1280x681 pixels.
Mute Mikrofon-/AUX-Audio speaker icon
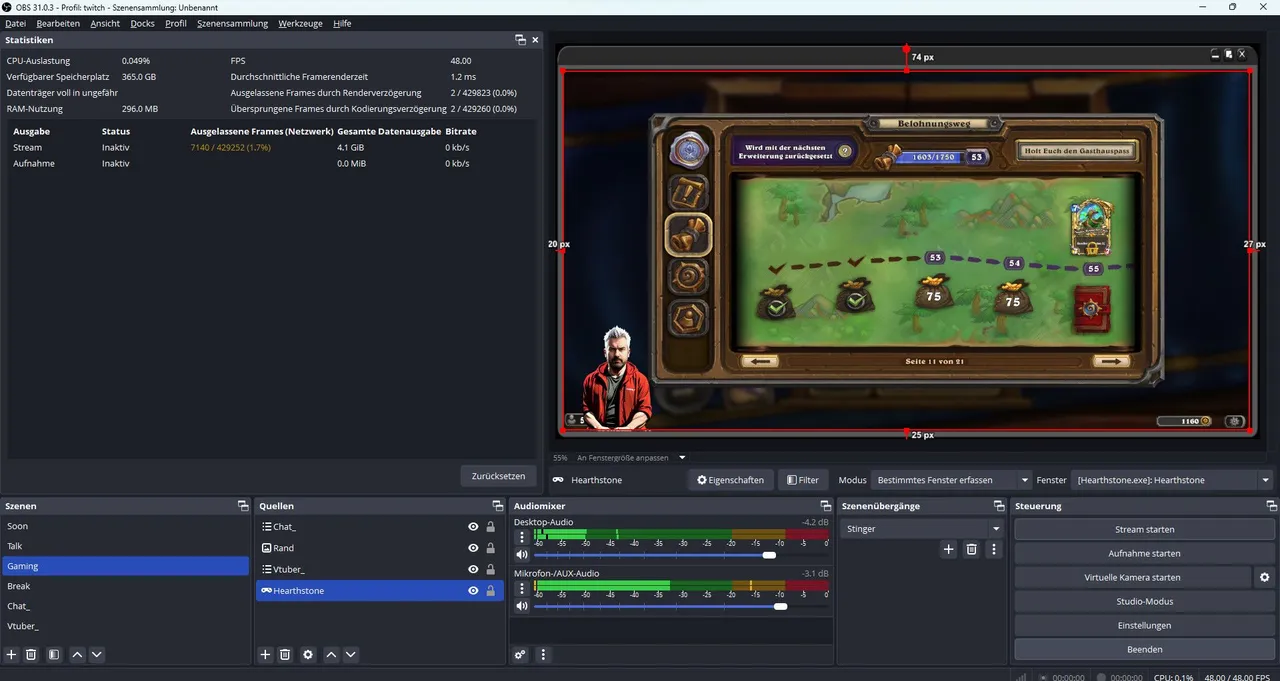[x=521, y=606]
